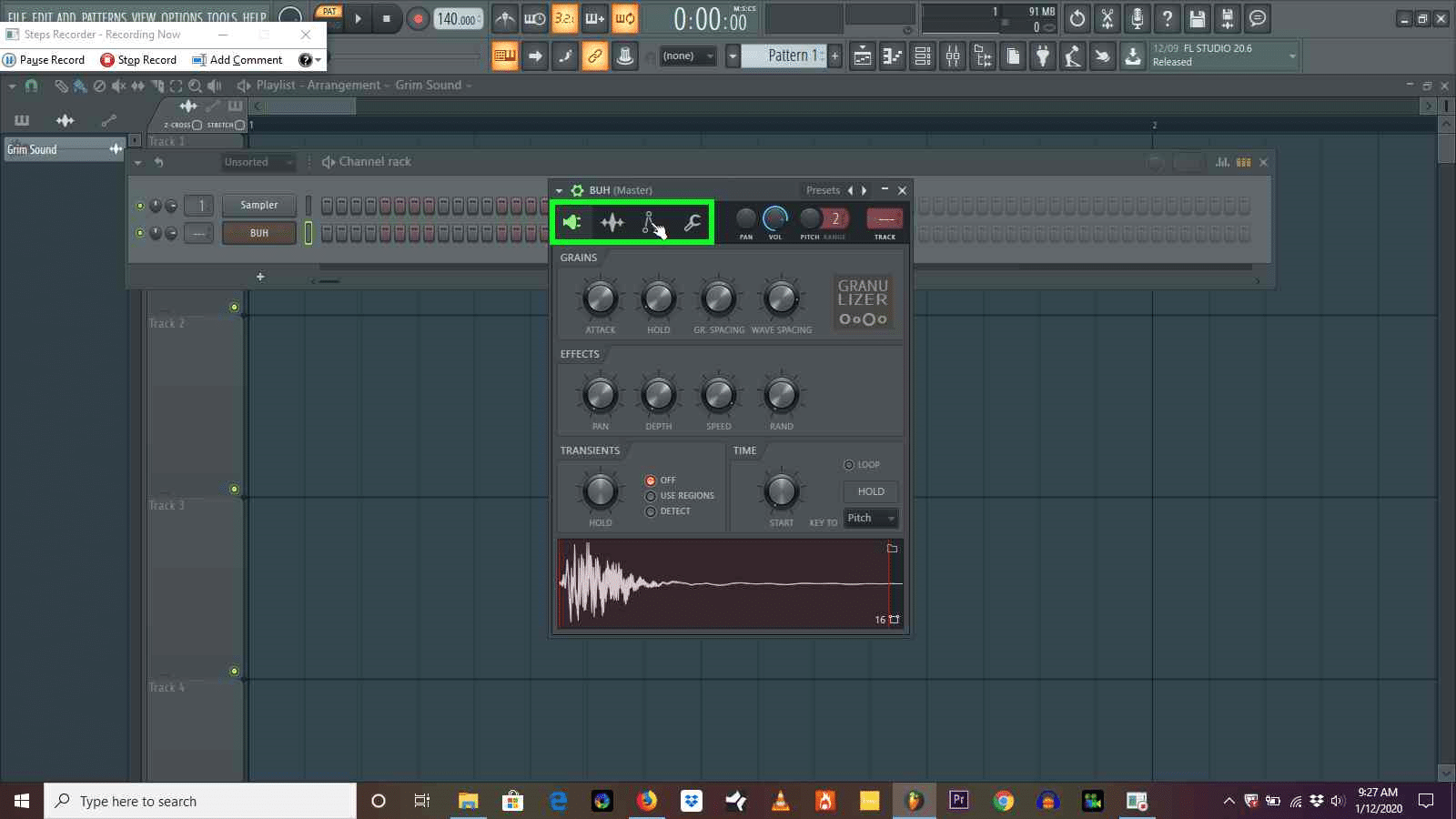Mute the BUH channel via its green LED
Screen dimensions: 1456x819
pos(140,233)
